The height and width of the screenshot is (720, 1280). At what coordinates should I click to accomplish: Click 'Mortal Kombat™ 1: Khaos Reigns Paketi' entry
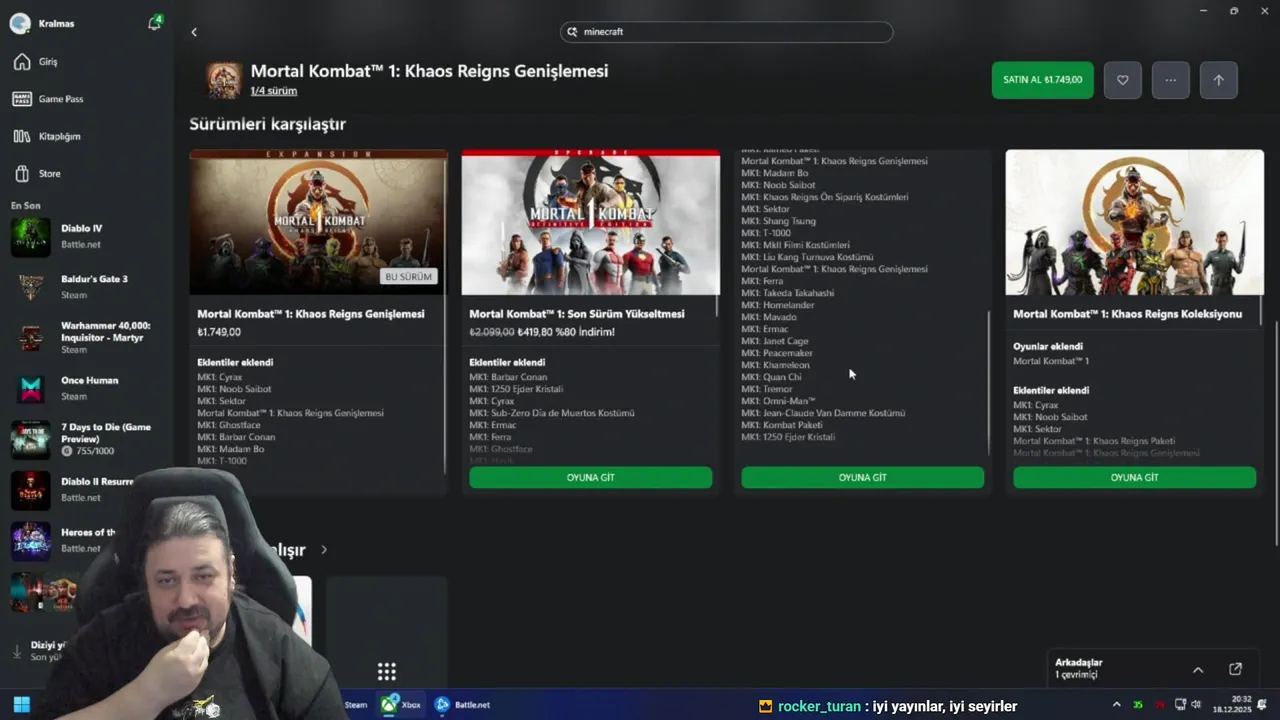tap(1094, 441)
